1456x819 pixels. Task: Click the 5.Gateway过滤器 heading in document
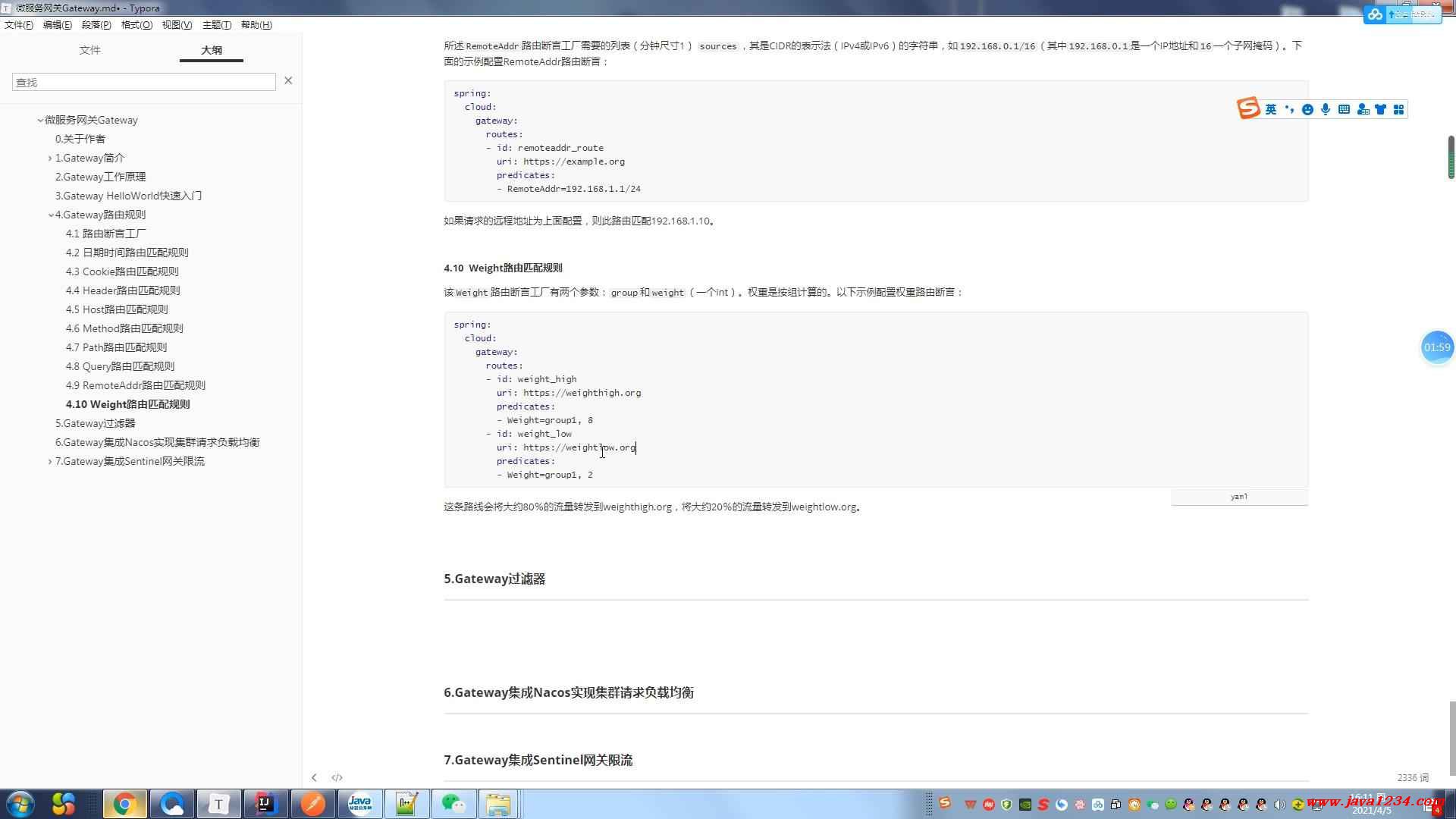coord(494,579)
